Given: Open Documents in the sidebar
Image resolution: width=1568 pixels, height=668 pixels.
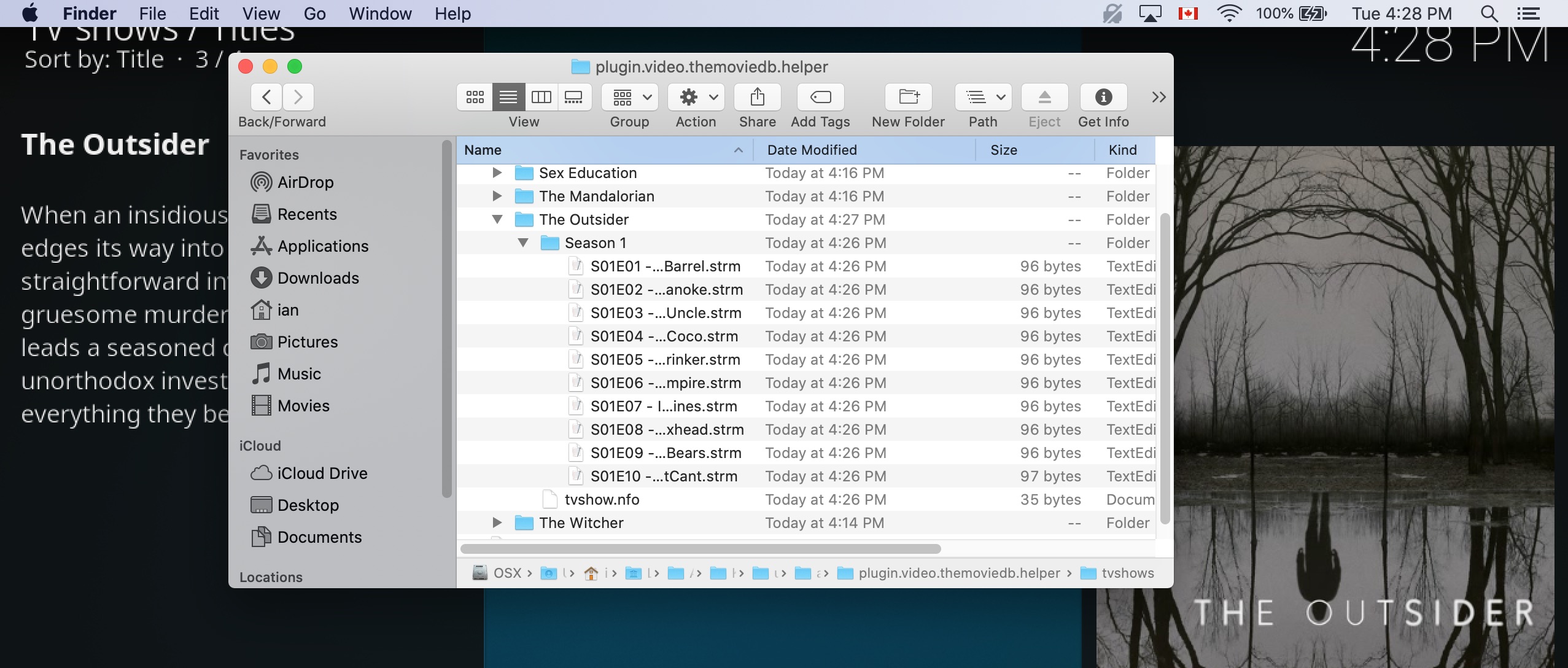Looking at the screenshot, I should (306, 537).
